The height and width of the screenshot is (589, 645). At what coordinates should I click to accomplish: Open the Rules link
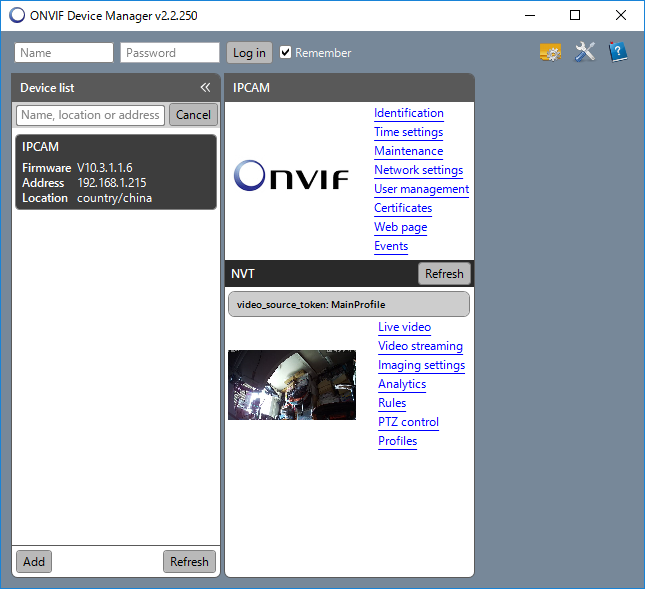tap(392, 403)
